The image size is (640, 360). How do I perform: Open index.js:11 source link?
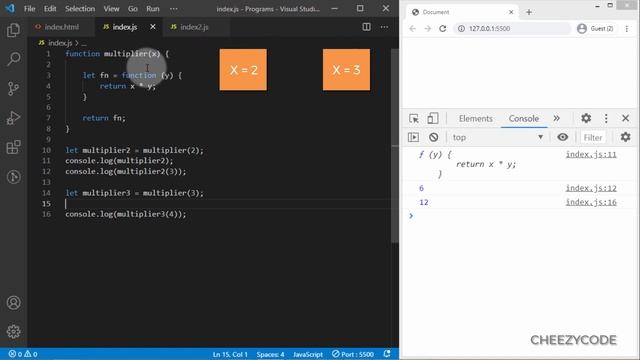tap(591, 154)
